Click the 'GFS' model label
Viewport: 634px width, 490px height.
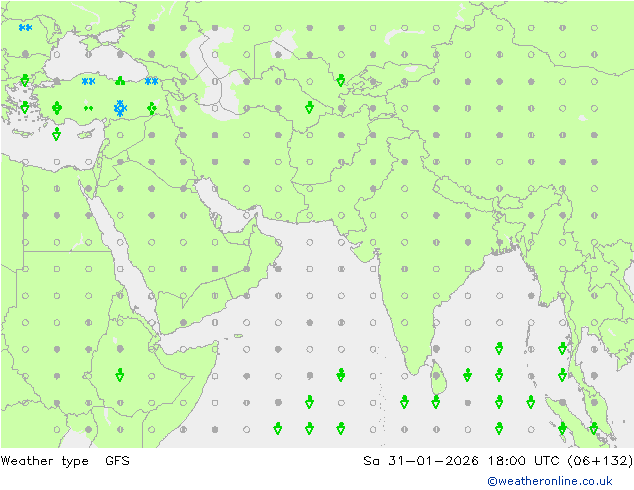click(x=117, y=460)
